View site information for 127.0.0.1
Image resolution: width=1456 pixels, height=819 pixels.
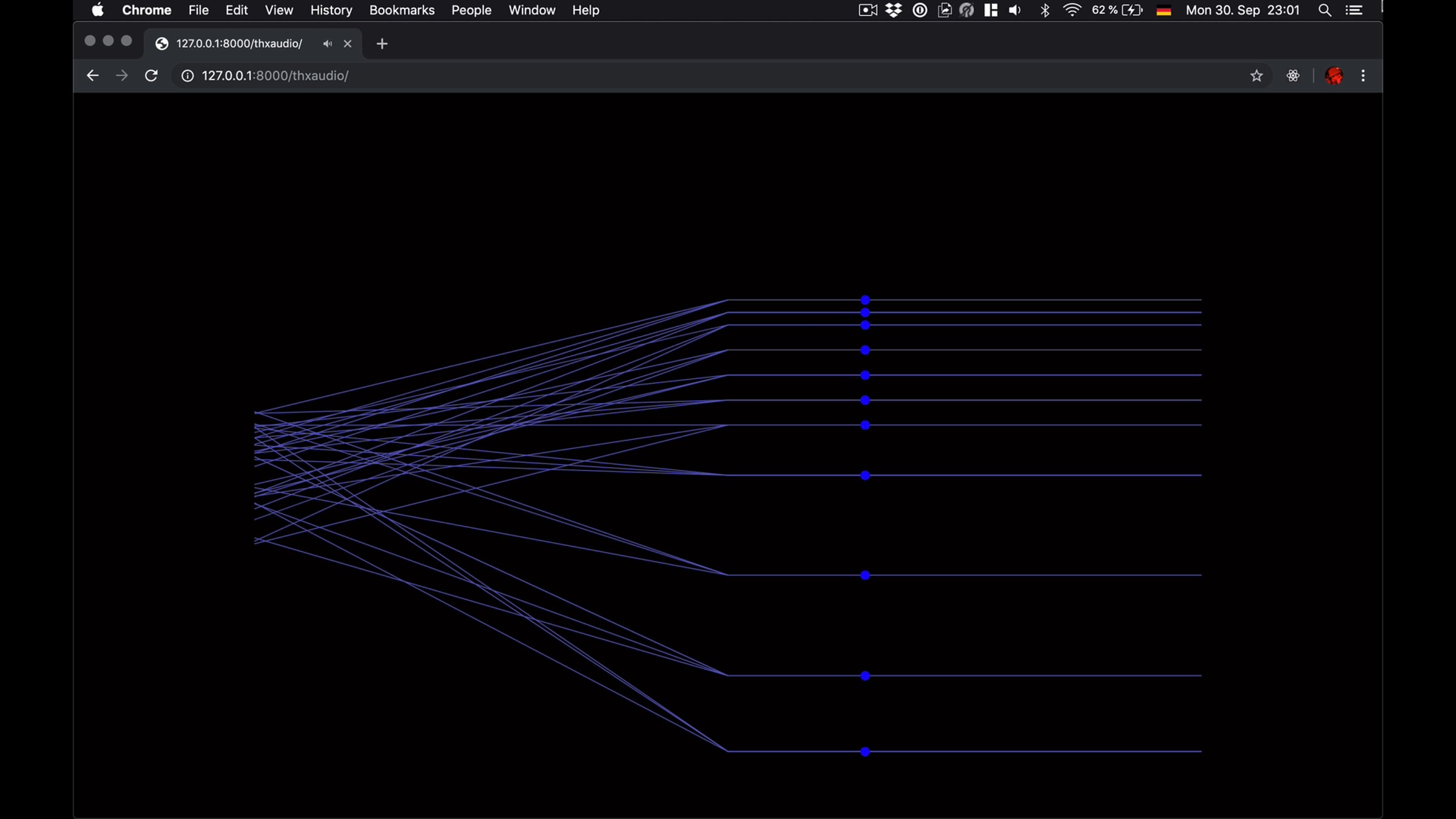tap(187, 75)
